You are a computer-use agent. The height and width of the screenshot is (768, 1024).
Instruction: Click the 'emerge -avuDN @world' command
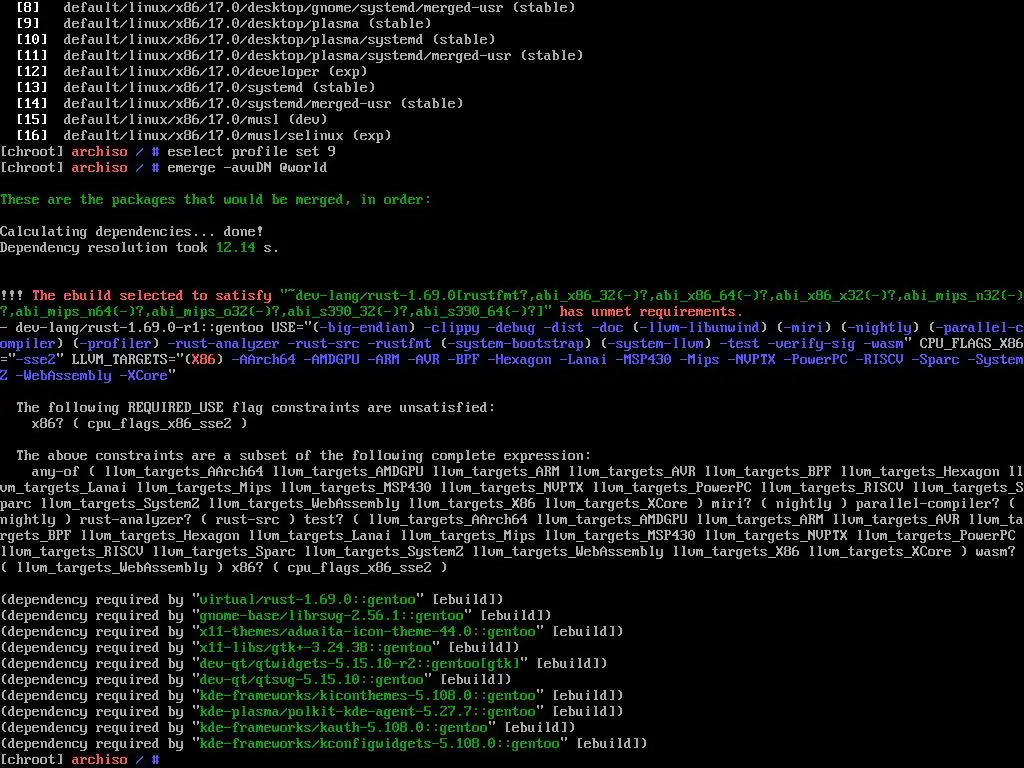pyautogui.click(x=248, y=168)
